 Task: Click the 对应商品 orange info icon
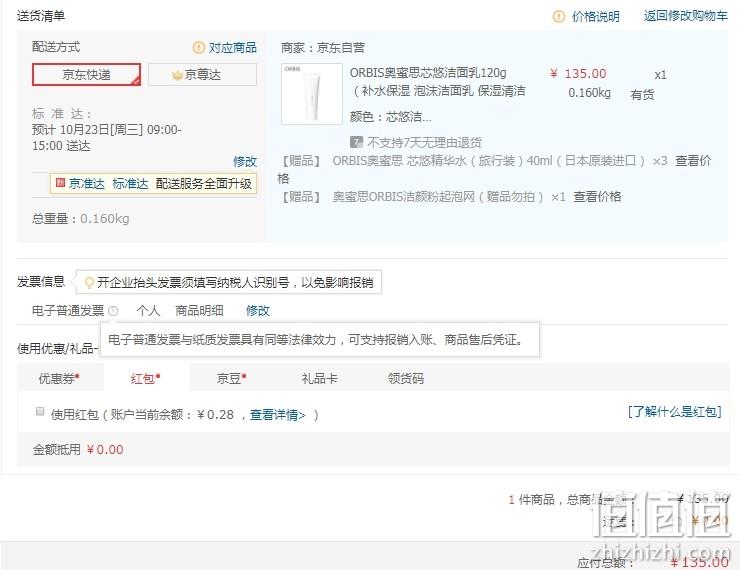coord(199,47)
